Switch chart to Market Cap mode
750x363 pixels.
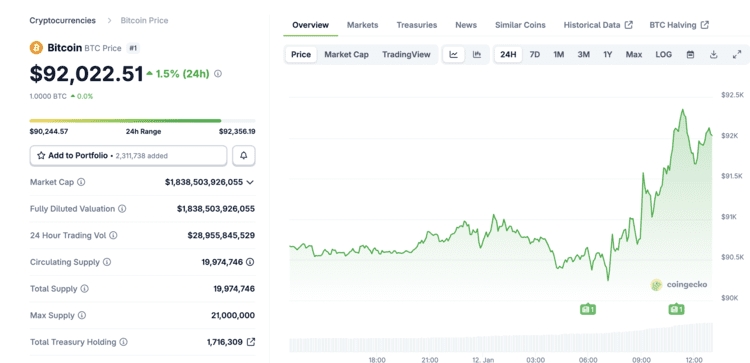pyautogui.click(x=346, y=55)
